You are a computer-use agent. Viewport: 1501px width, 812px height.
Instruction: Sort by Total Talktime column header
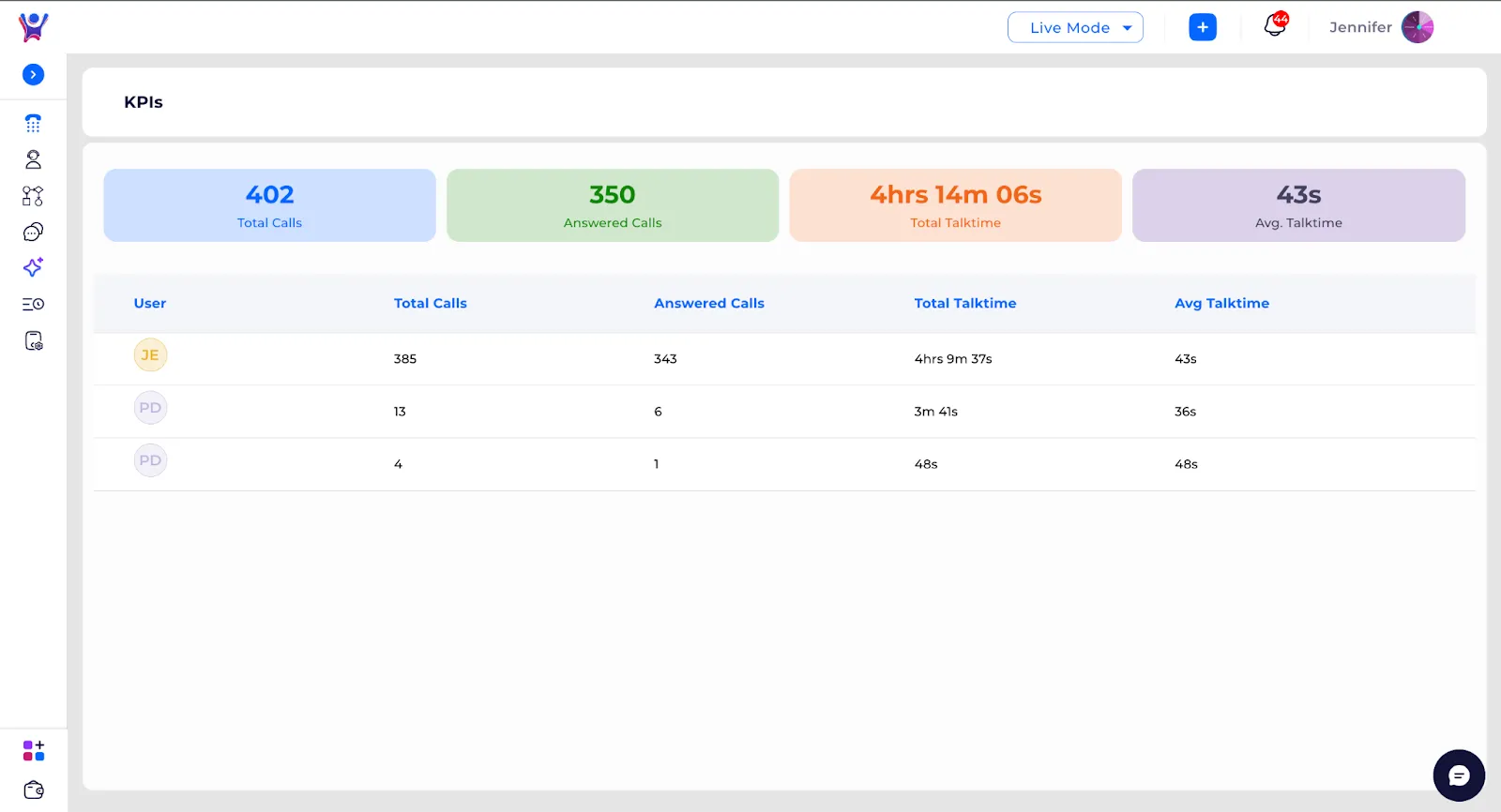(965, 303)
